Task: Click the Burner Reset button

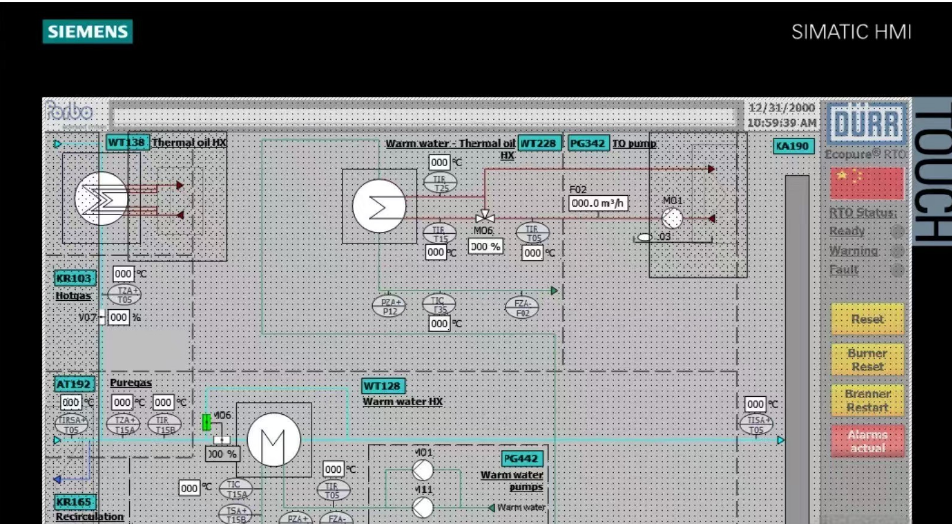Action: [867, 359]
